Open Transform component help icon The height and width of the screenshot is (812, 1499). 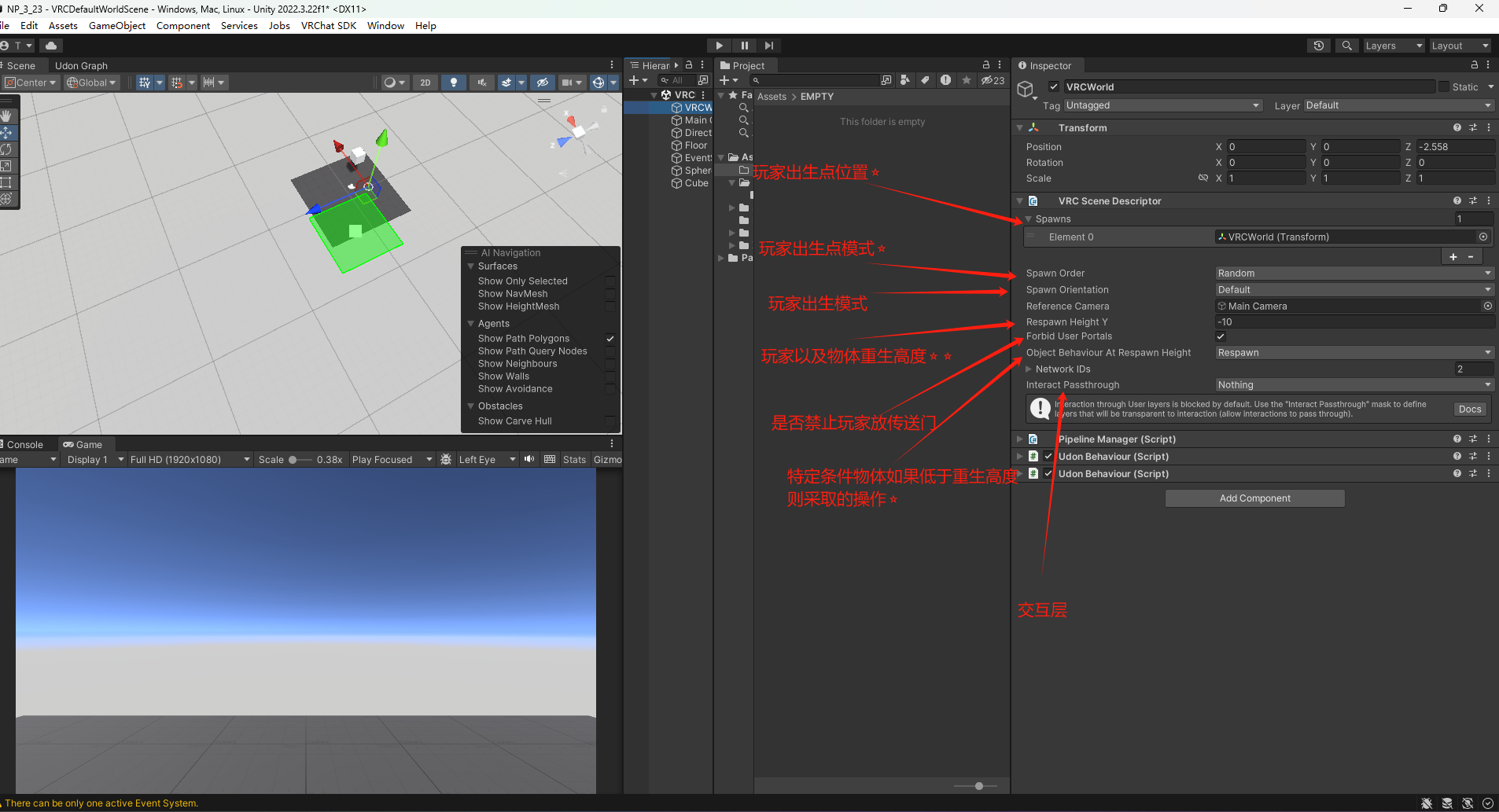(1457, 127)
